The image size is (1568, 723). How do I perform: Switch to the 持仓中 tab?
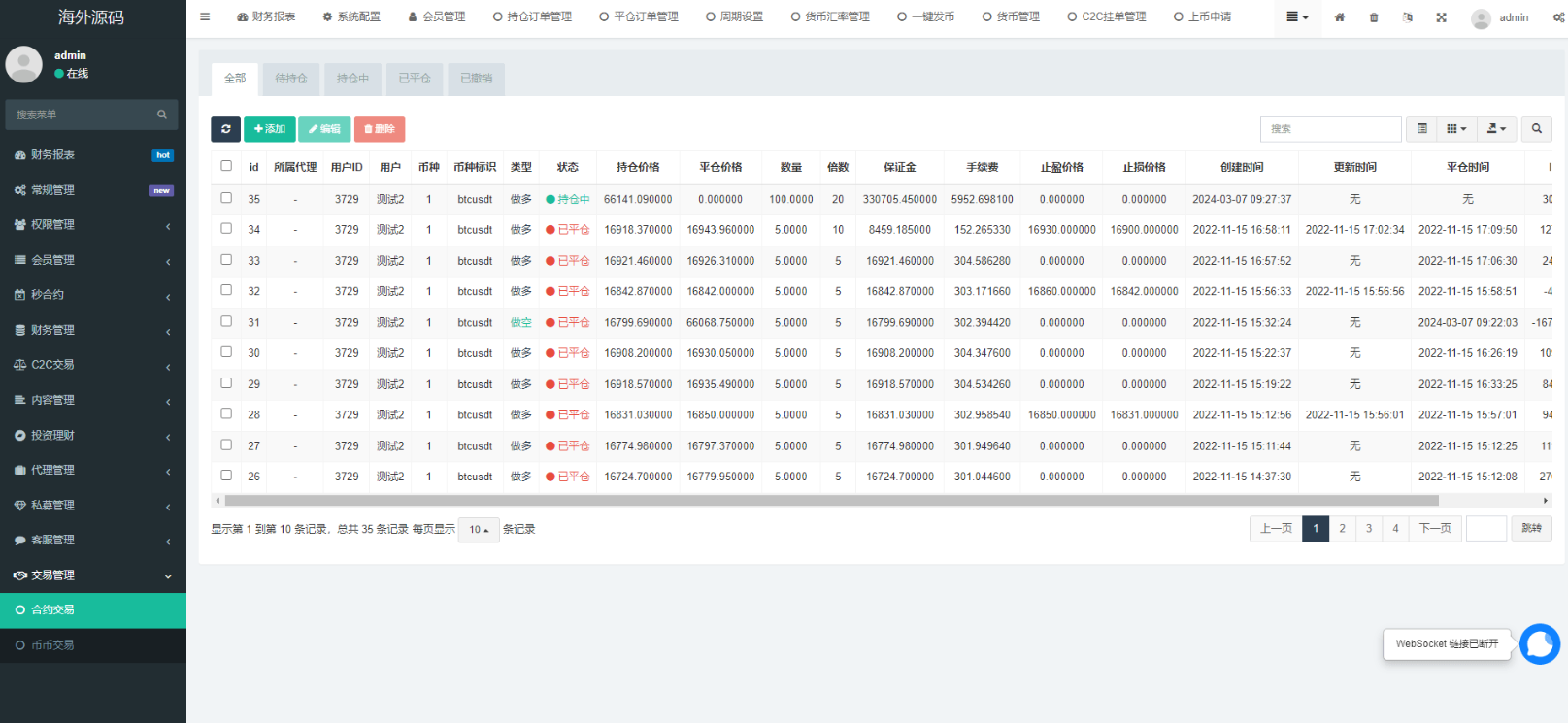pyautogui.click(x=352, y=79)
